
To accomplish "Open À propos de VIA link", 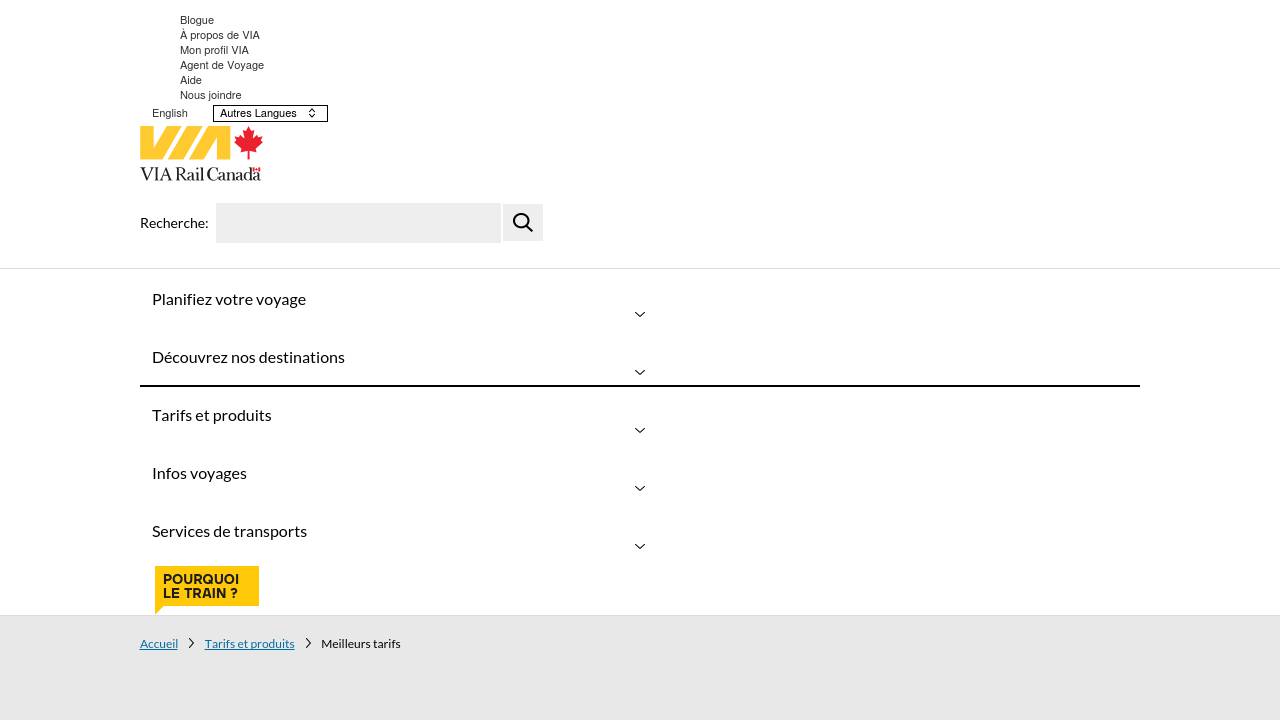I will [220, 35].
